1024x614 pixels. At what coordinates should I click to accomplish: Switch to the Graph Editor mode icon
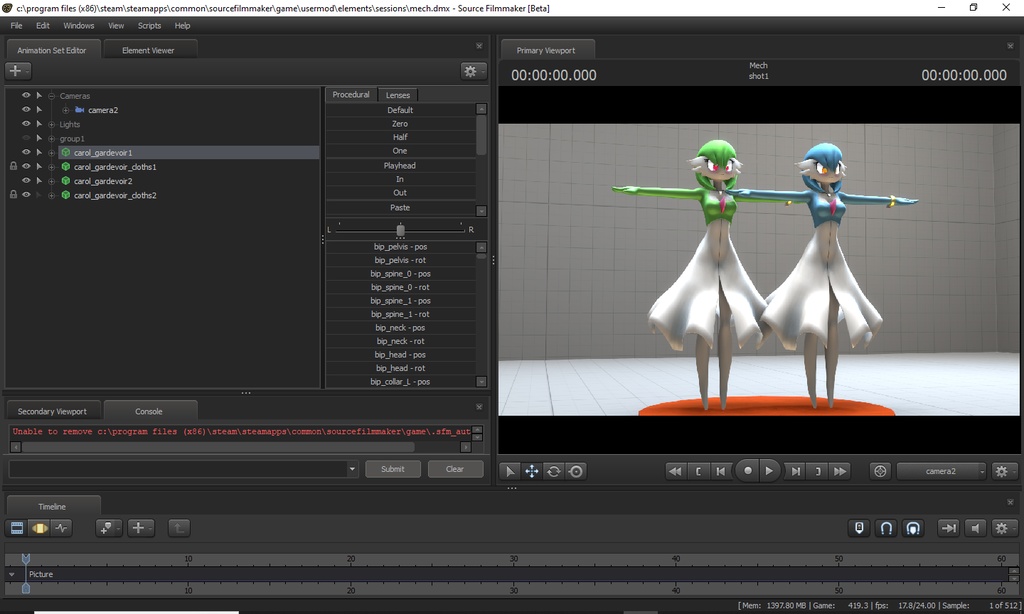(x=62, y=527)
